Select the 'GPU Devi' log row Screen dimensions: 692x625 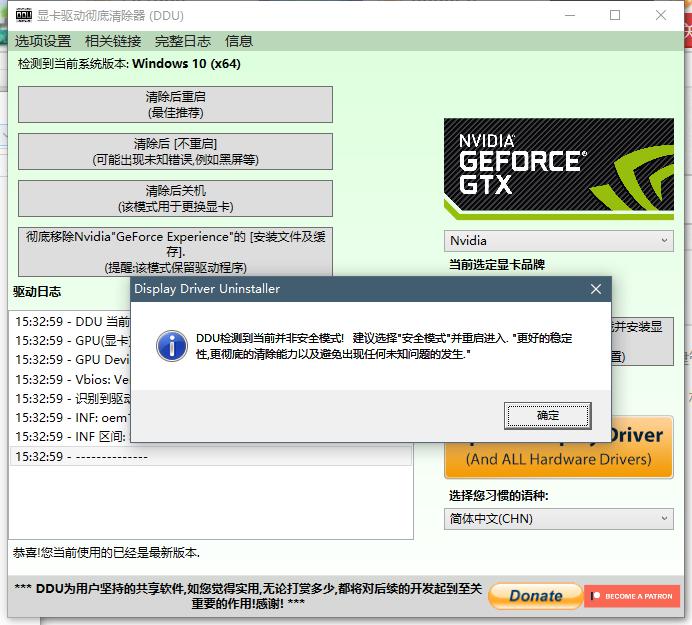71,360
